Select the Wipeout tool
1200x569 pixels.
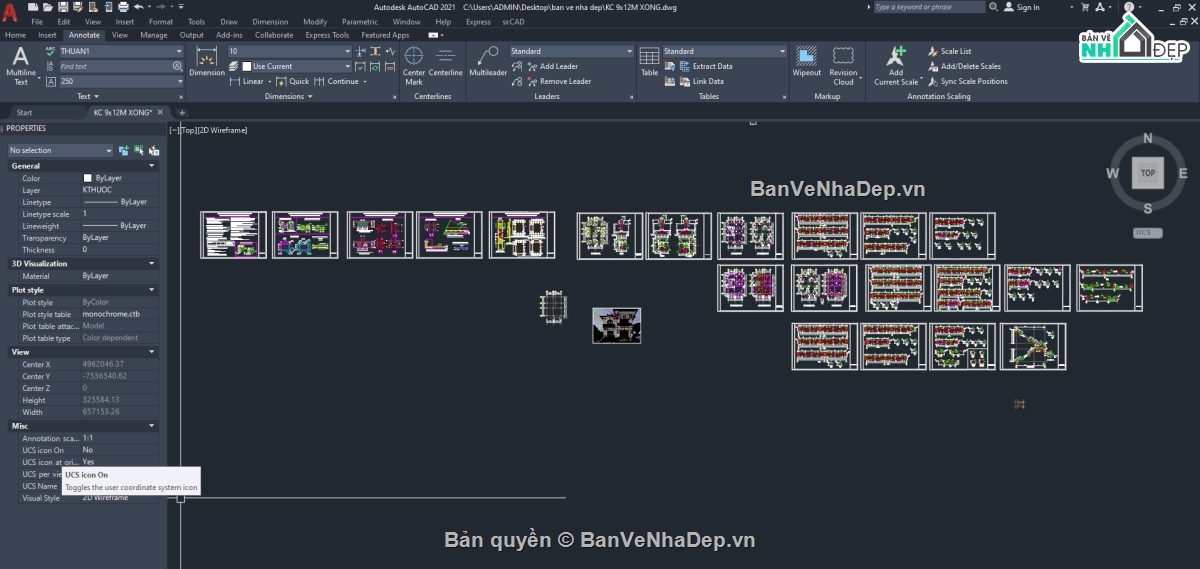(806, 62)
